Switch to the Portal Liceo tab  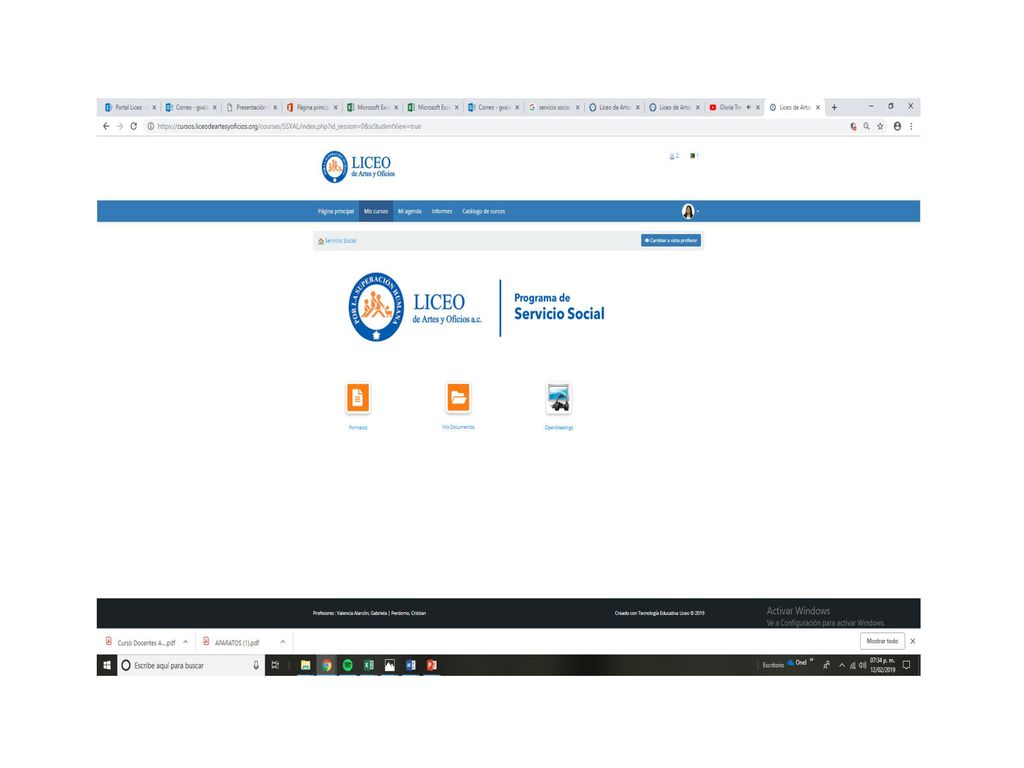tap(129, 107)
